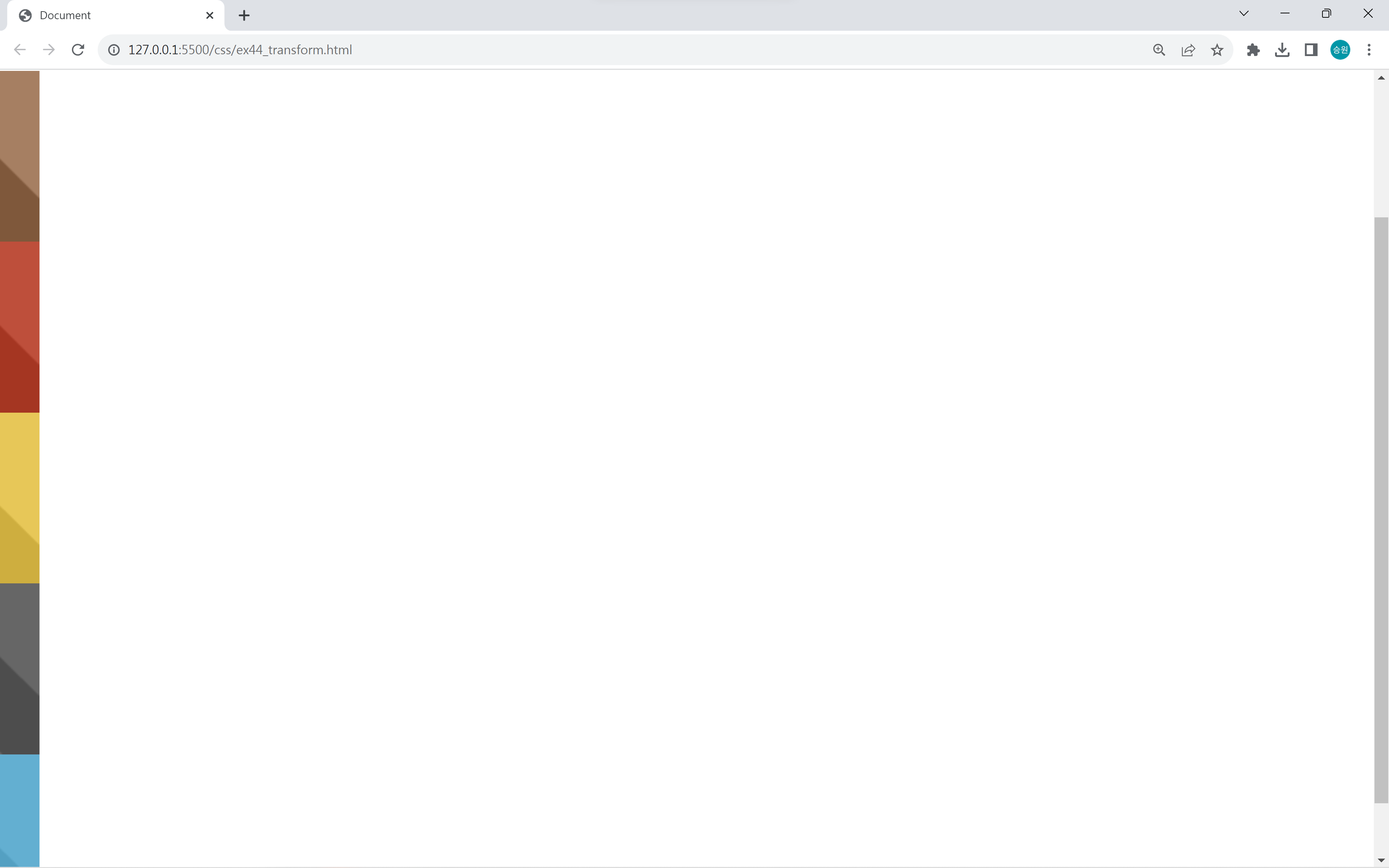
Task: Click the red color block
Action: click(x=20, y=327)
